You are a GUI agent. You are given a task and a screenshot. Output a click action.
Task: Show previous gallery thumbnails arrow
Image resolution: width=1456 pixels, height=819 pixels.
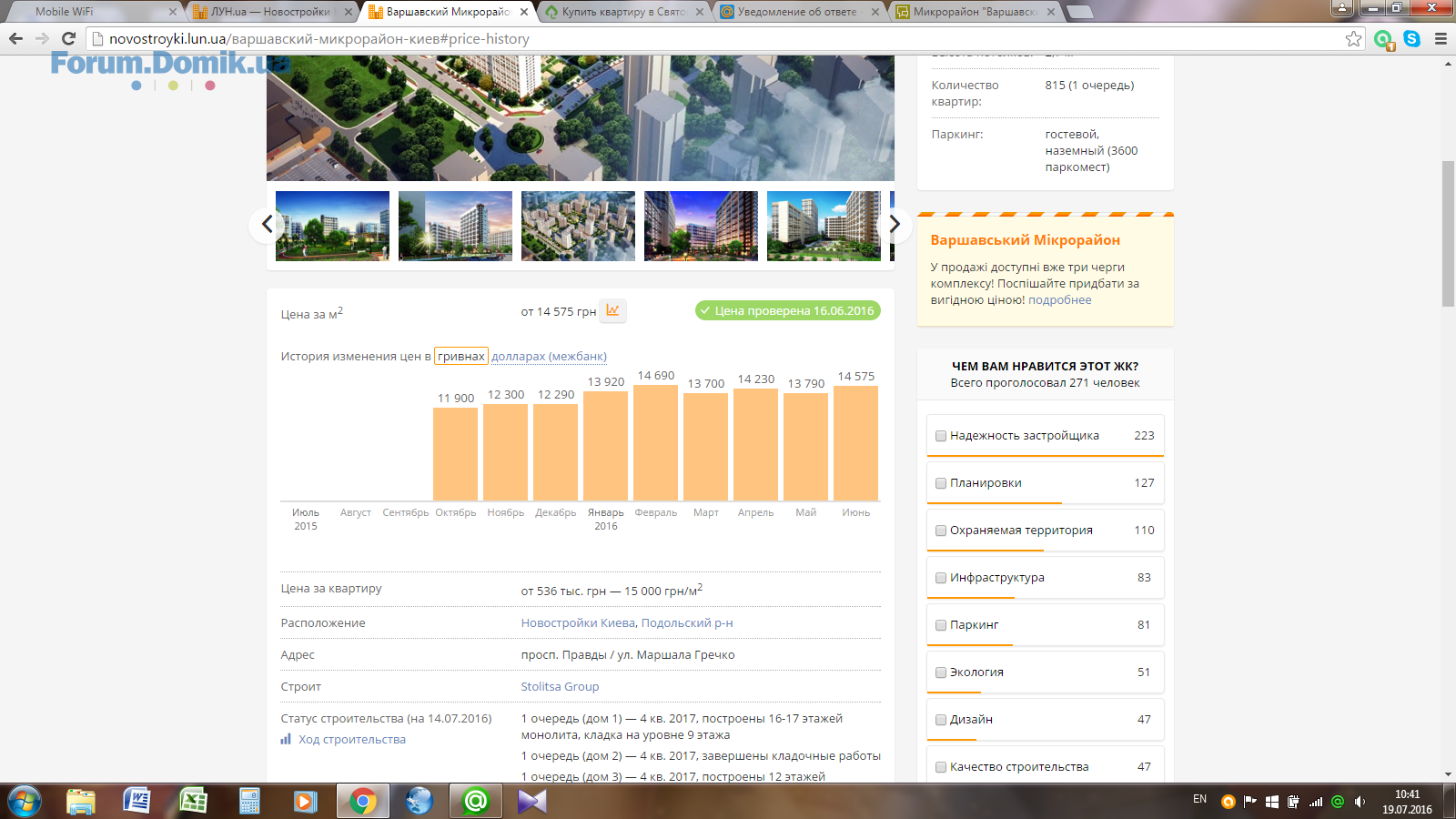pos(267,224)
